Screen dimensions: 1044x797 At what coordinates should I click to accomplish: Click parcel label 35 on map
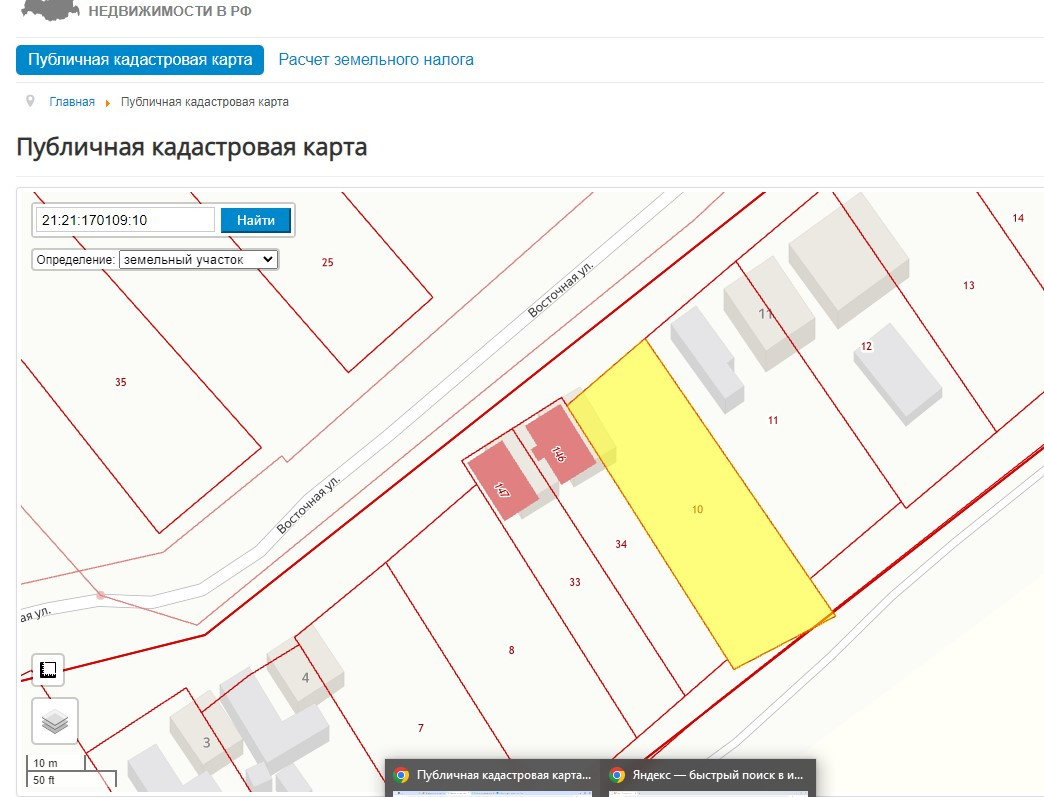click(121, 382)
